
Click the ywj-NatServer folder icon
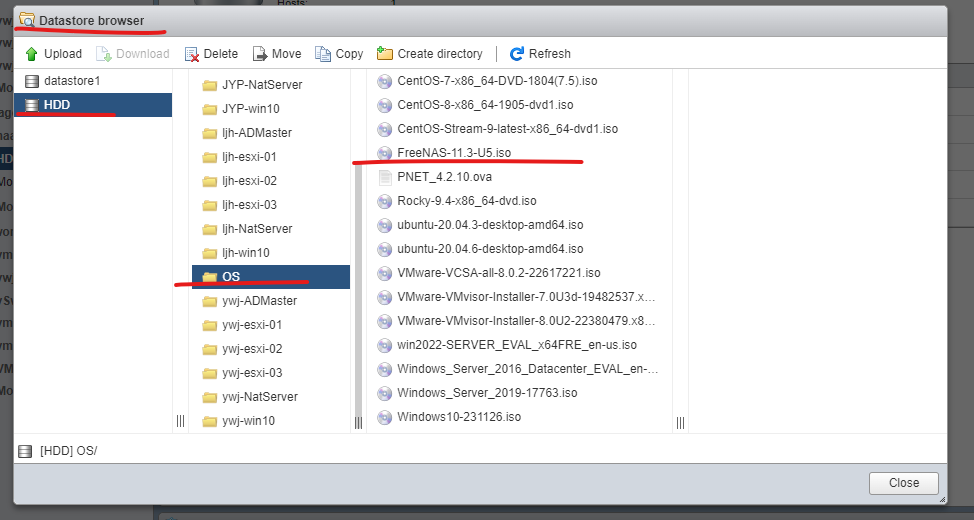tap(209, 398)
